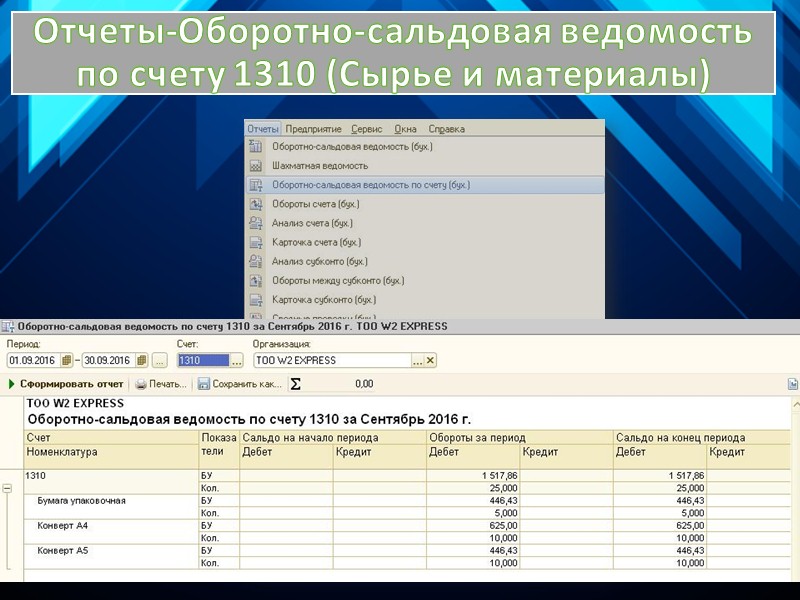800x600 pixels.
Task: Click the report window title icon
Action: (8, 327)
